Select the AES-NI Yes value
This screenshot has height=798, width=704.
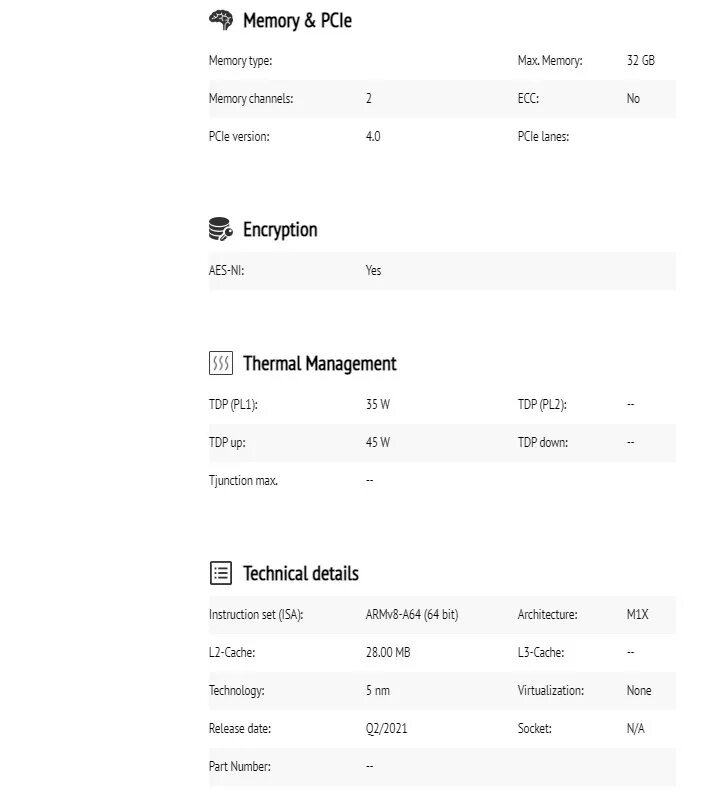373,270
